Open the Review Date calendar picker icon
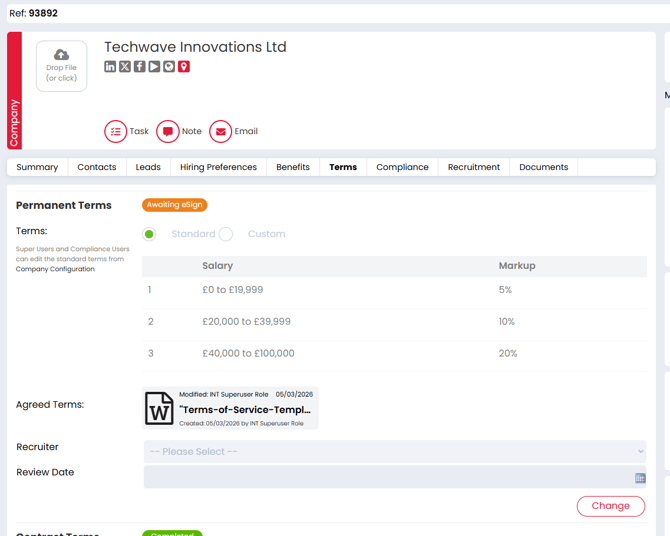 click(x=640, y=478)
